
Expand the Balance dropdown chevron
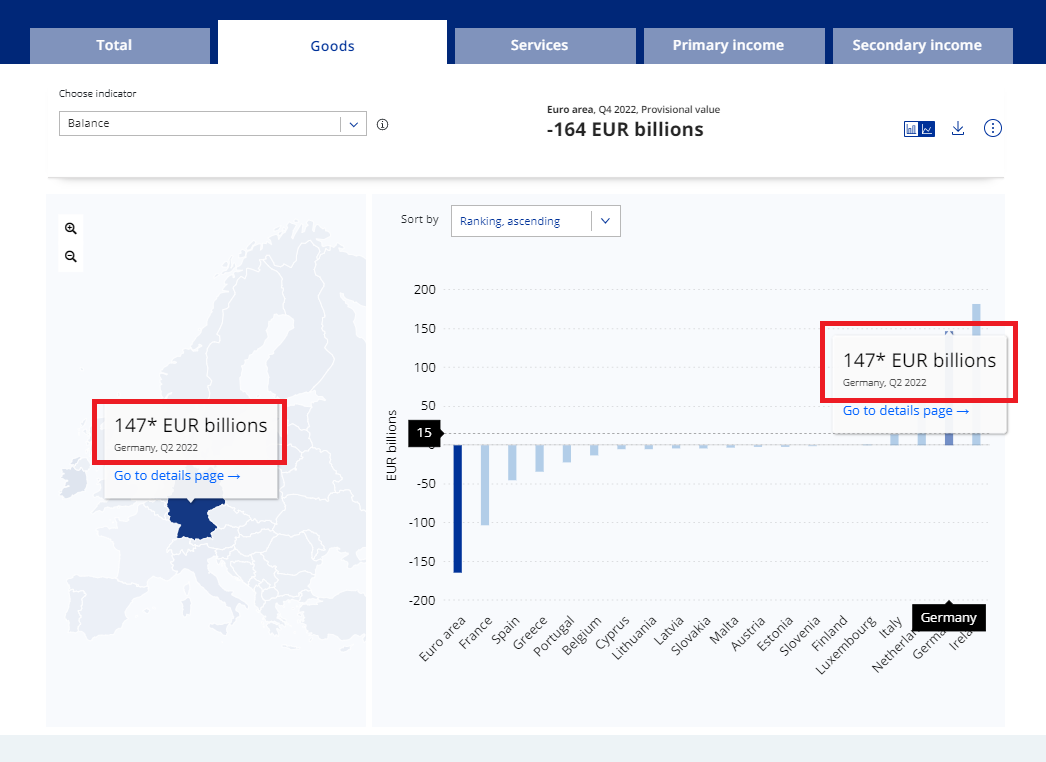(x=353, y=124)
